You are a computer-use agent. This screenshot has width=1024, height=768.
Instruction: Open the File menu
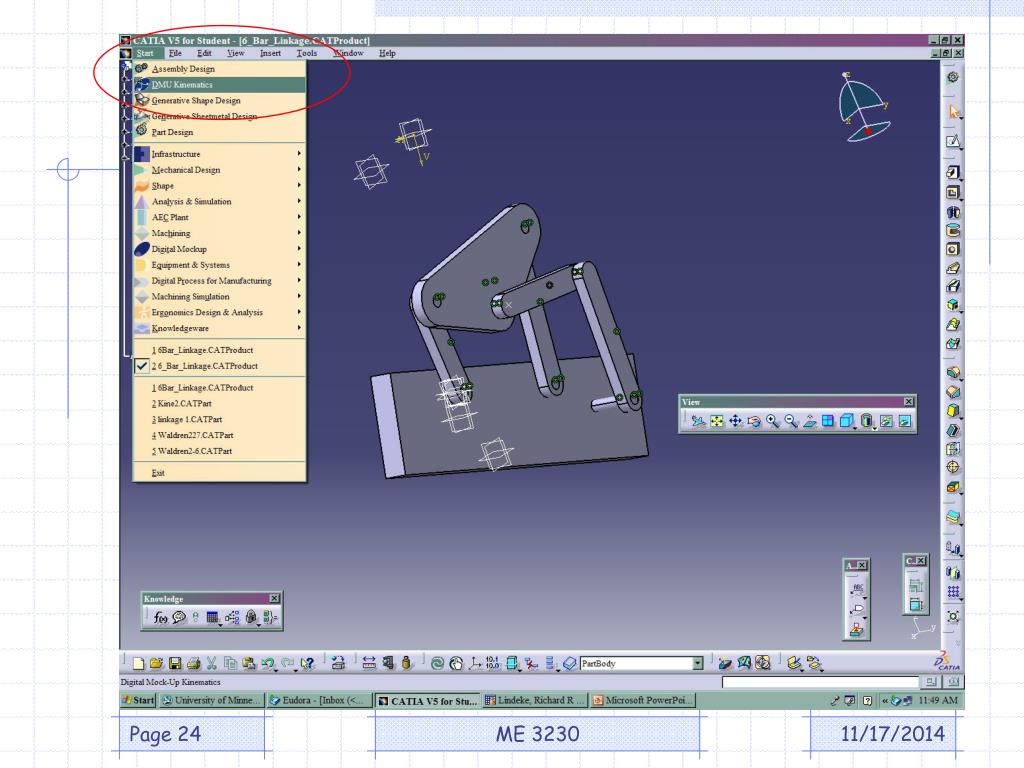coord(175,54)
